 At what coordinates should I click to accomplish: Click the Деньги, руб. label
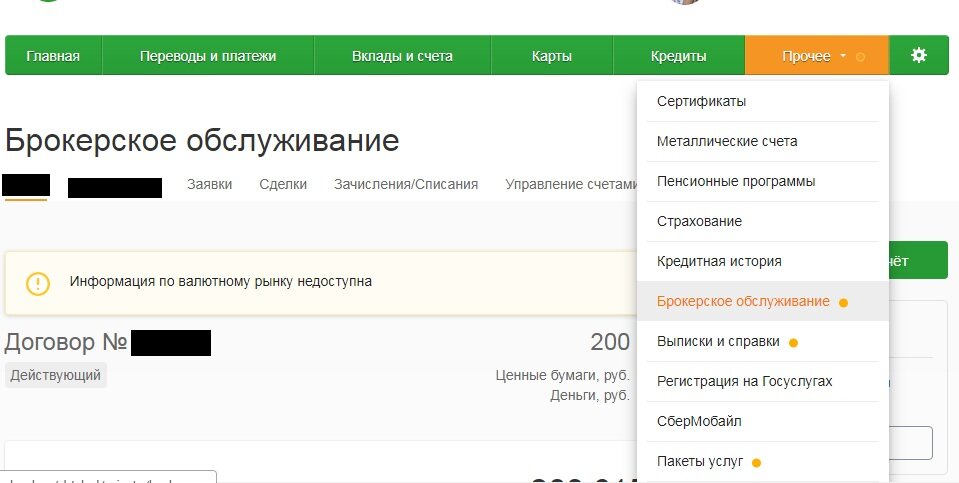point(590,396)
